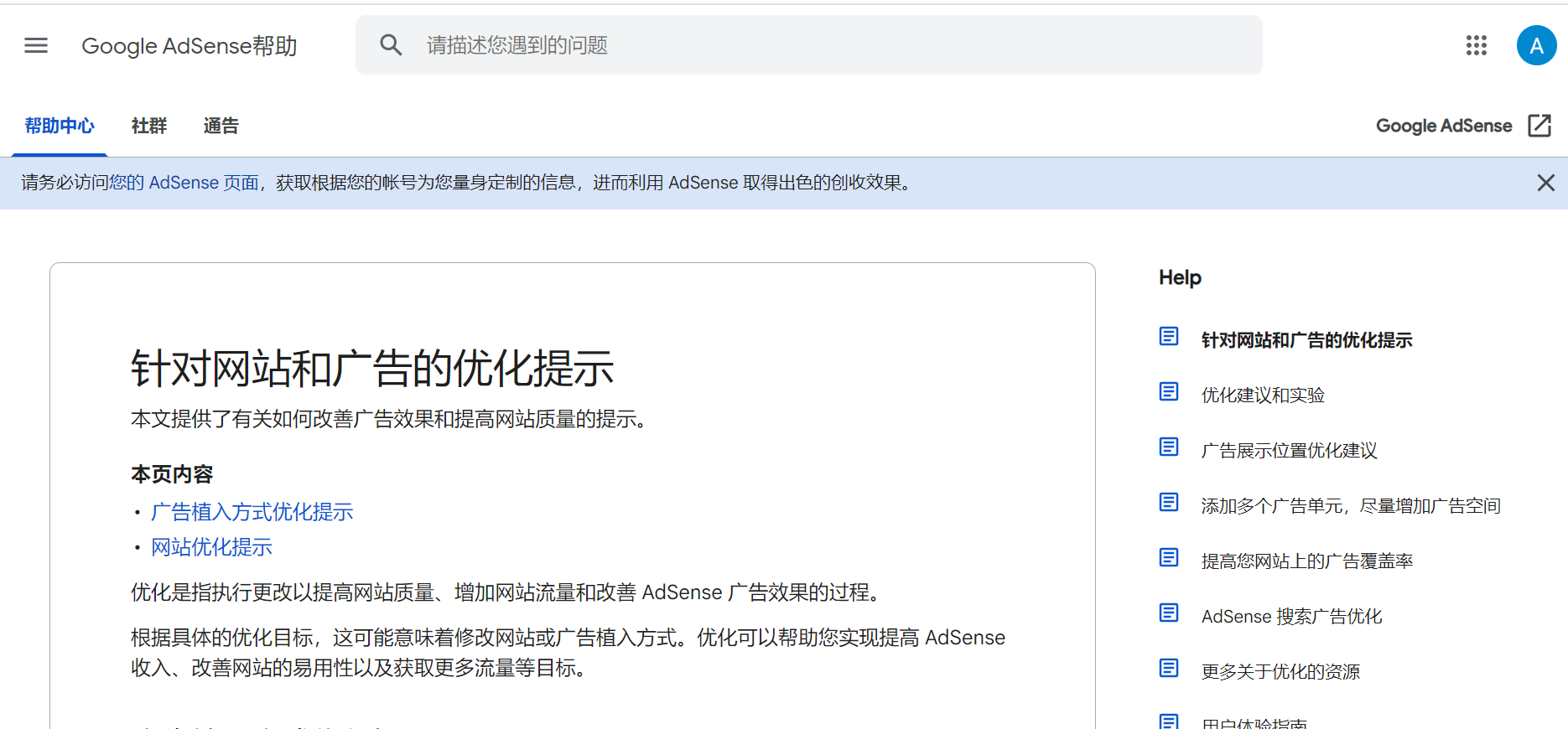Jump to 网站优化提示 section
The height and width of the screenshot is (729, 1568).
tap(211, 547)
